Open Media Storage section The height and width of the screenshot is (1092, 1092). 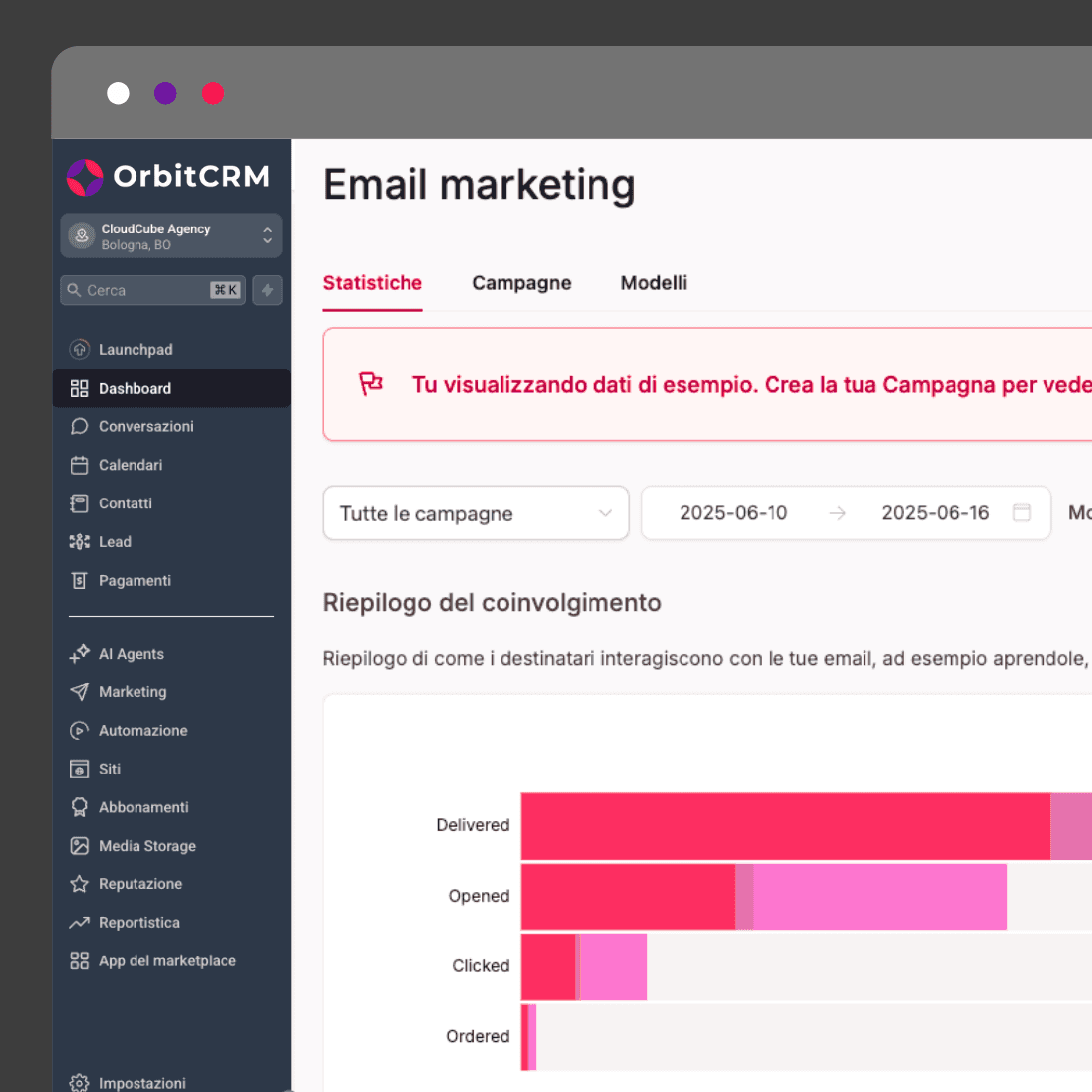click(x=172, y=846)
